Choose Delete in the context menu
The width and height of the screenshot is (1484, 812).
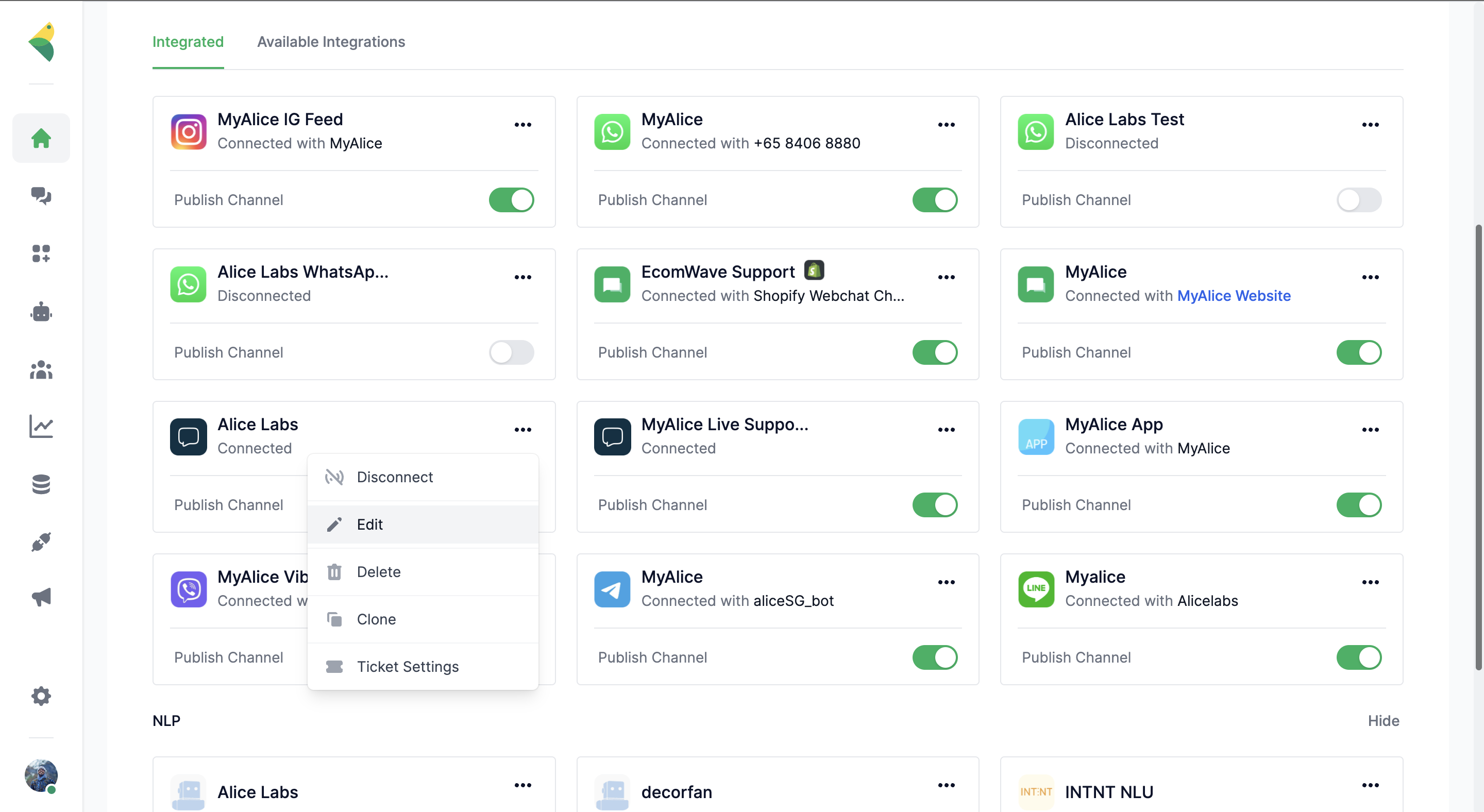tap(423, 572)
